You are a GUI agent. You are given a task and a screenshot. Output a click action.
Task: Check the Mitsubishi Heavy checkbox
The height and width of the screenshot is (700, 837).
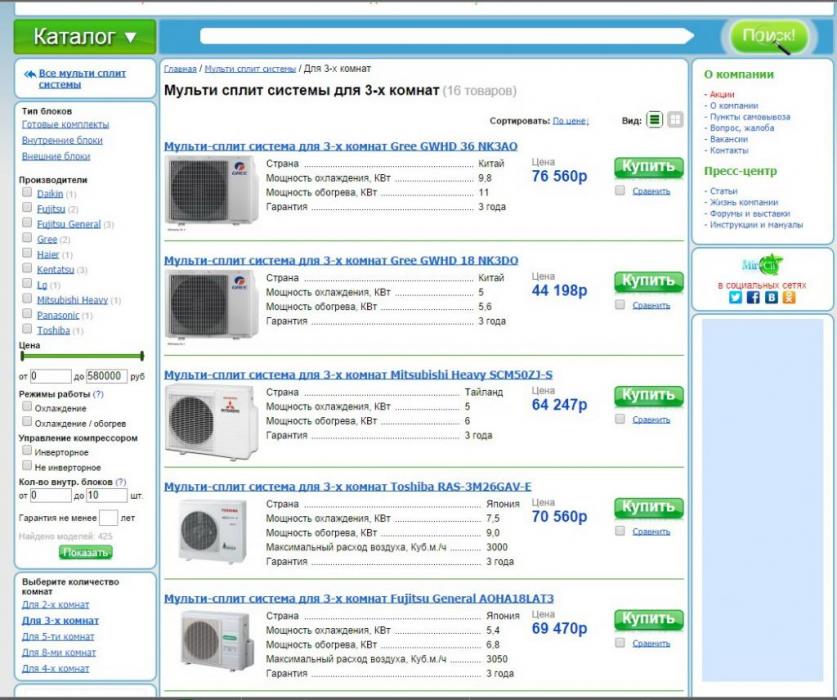27,298
